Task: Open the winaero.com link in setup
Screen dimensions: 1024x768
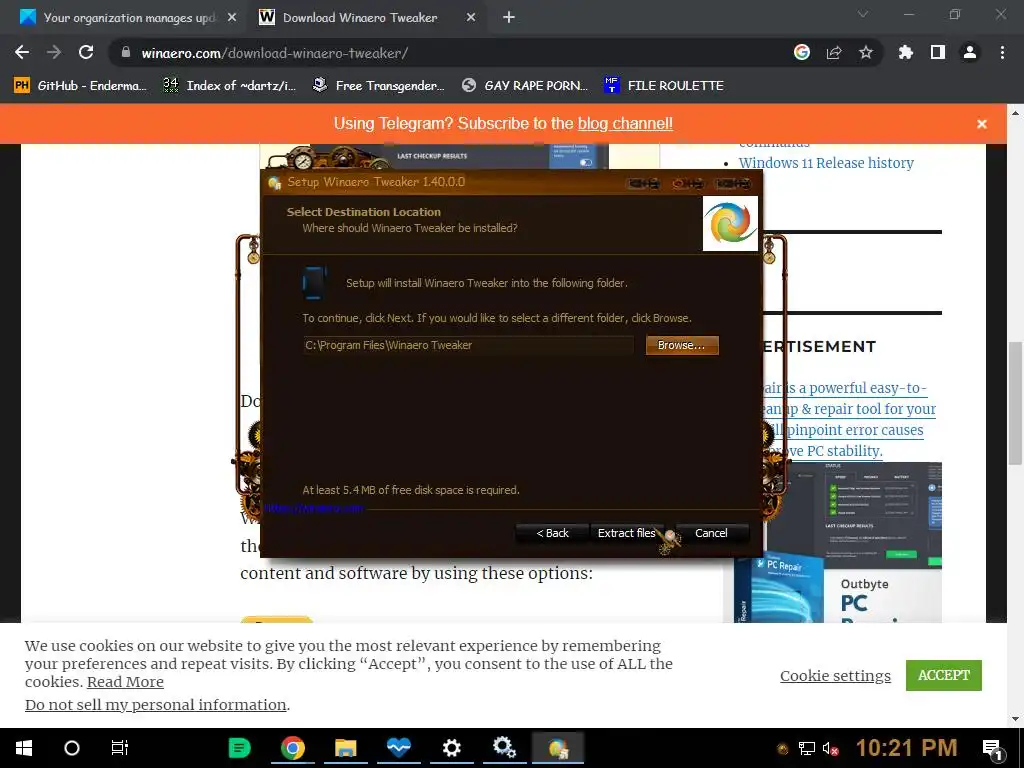Action: click(x=313, y=508)
